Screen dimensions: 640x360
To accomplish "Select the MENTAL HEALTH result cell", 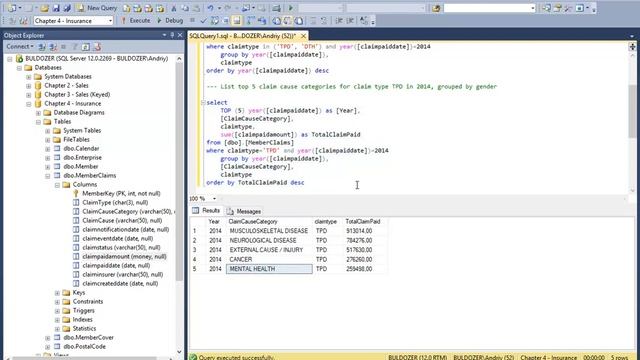I will 269,269.
